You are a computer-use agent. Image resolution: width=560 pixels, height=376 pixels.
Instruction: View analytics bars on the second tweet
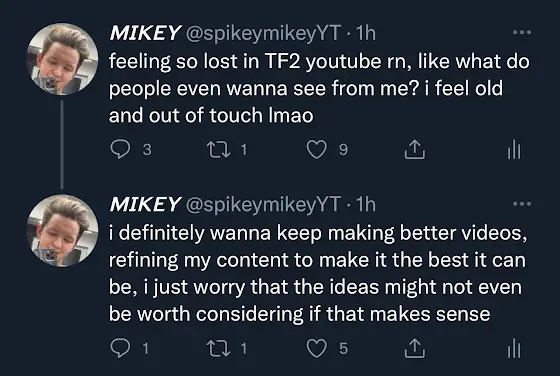pos(514,348)
